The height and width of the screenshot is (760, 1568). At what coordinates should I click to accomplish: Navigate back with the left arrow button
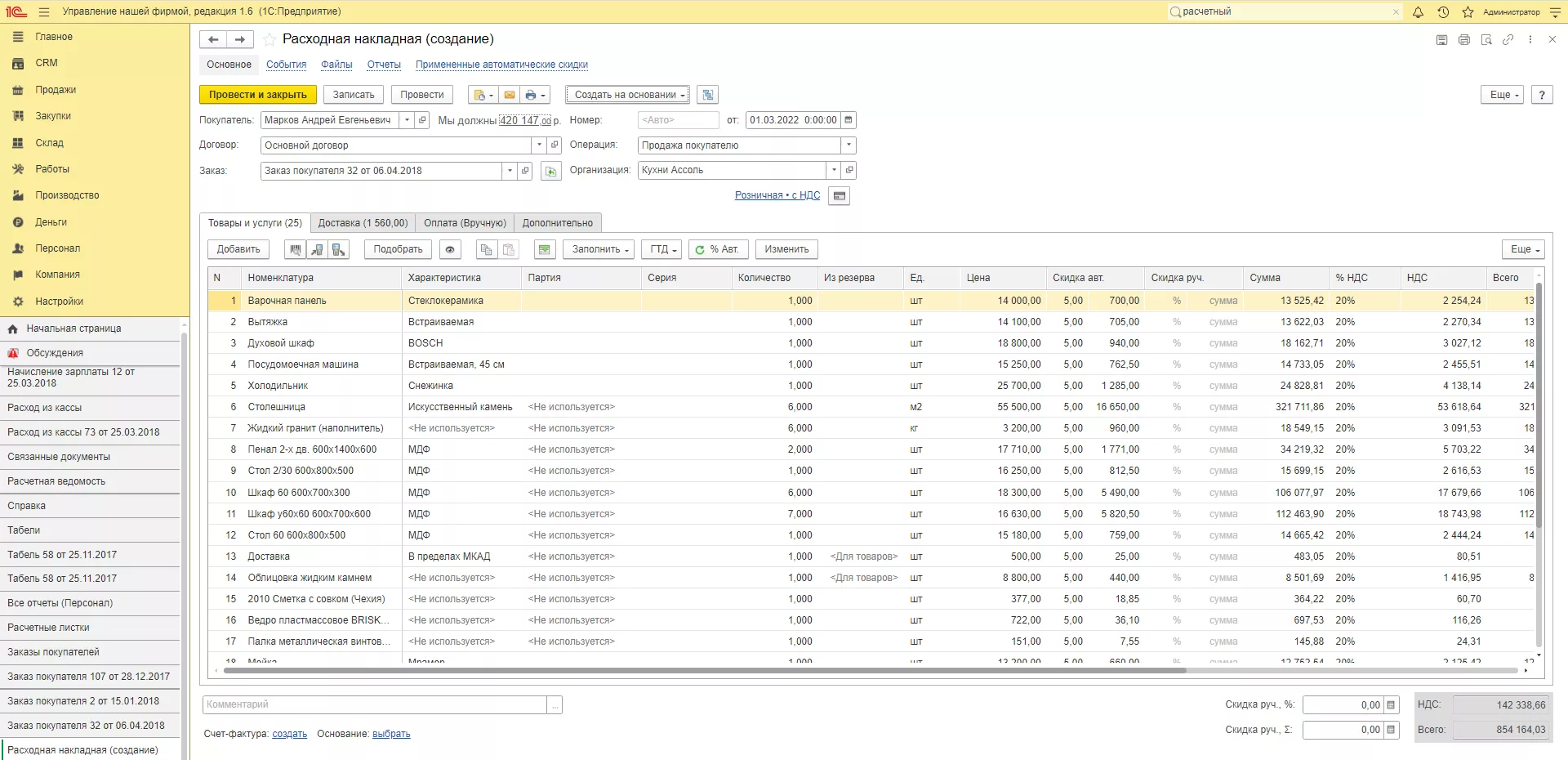(213, 39)
